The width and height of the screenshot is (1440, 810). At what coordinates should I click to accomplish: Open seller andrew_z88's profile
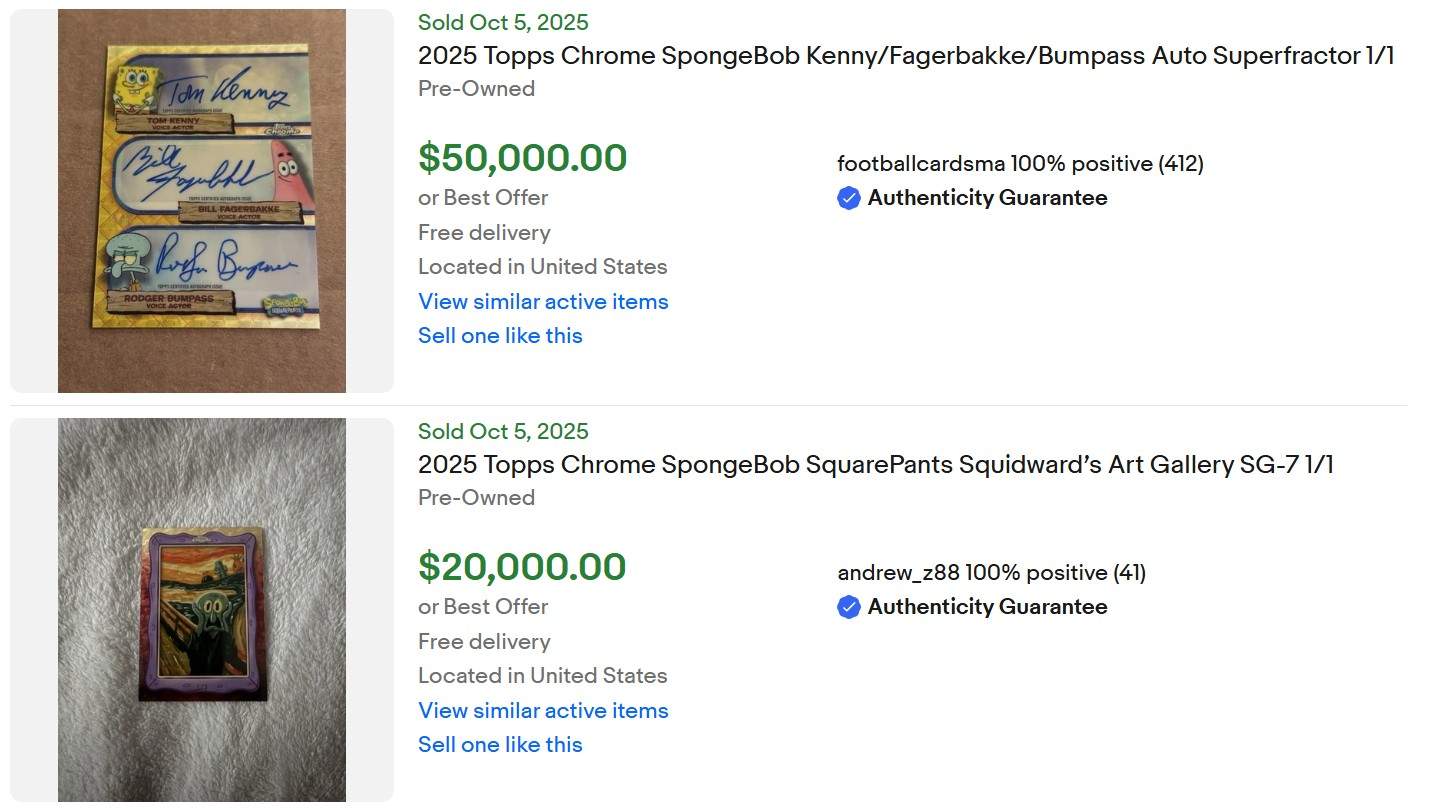[x=899, y=573]
